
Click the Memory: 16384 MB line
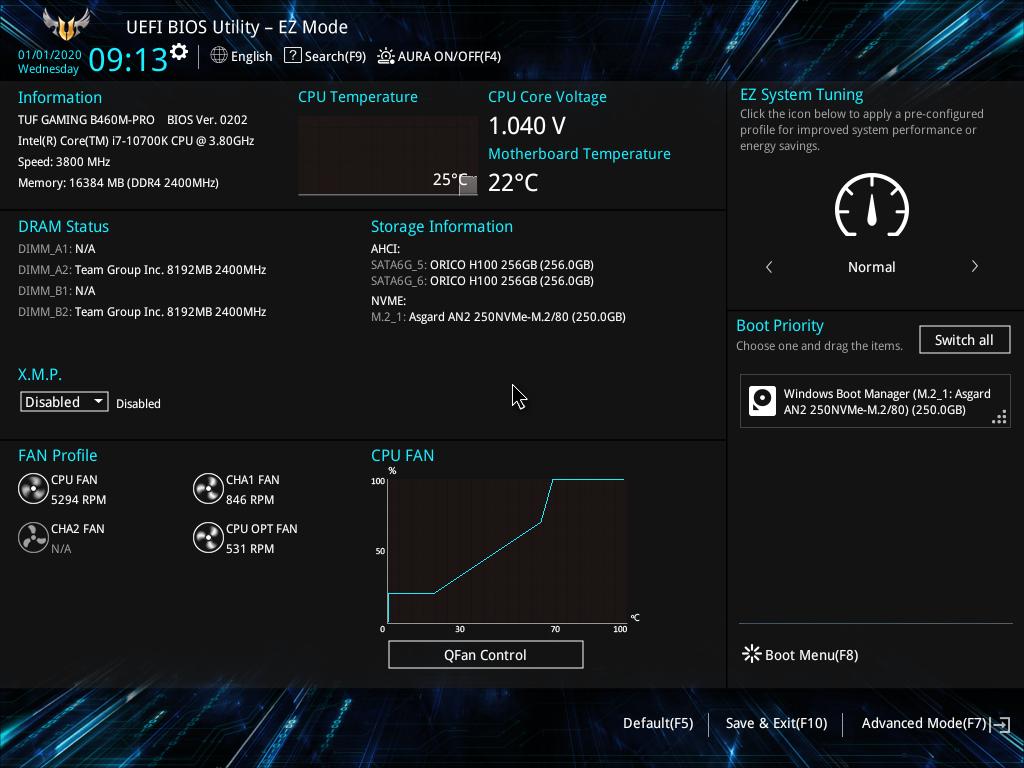[118, 183]
